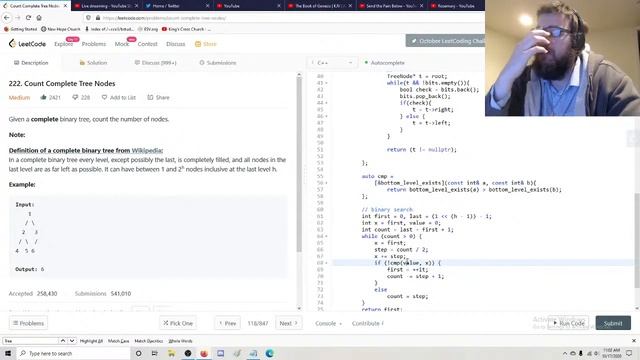Image resolution: width=640 pixels, height=360 pixels.
Task: Open Firefox taskbar icon
Action: (204, 353)
